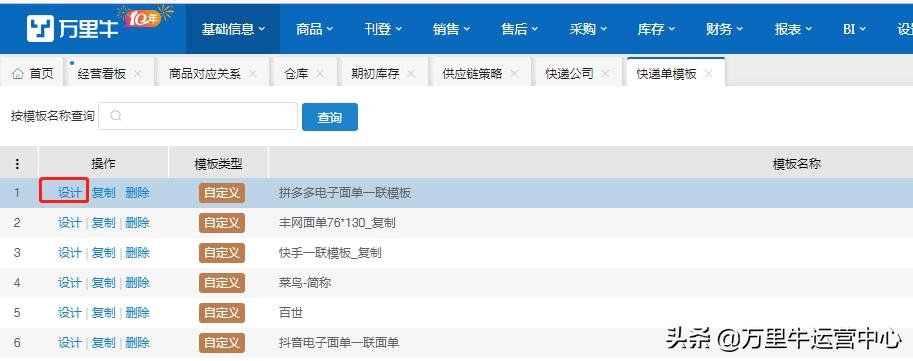
Task: Select template name 菜鸟-简称
Action: coord(305,282)
